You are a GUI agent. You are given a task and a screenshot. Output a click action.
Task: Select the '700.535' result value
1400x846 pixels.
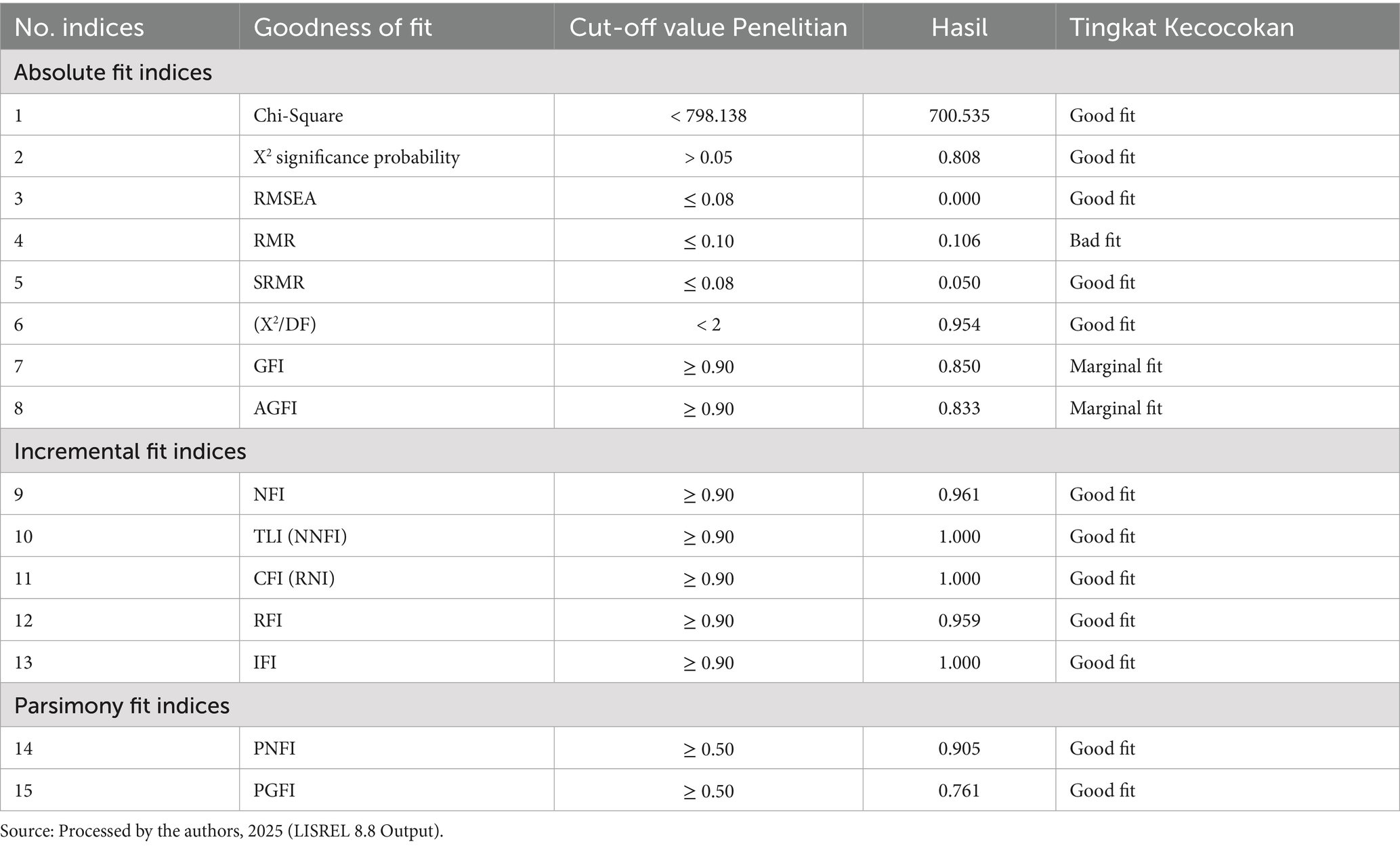tap(959, 115)
